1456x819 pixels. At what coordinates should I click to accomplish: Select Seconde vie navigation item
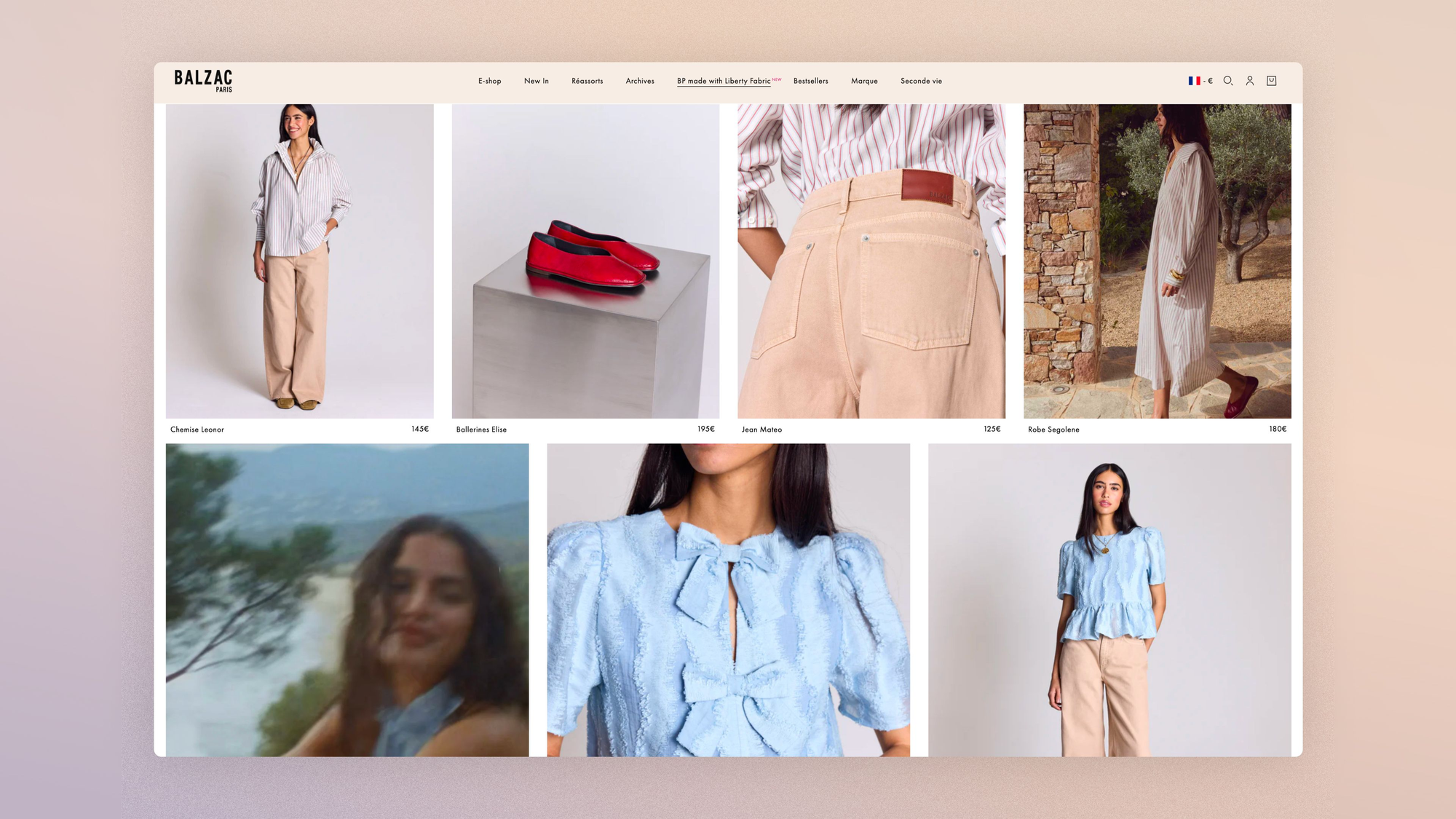click(x=921, y=81)
